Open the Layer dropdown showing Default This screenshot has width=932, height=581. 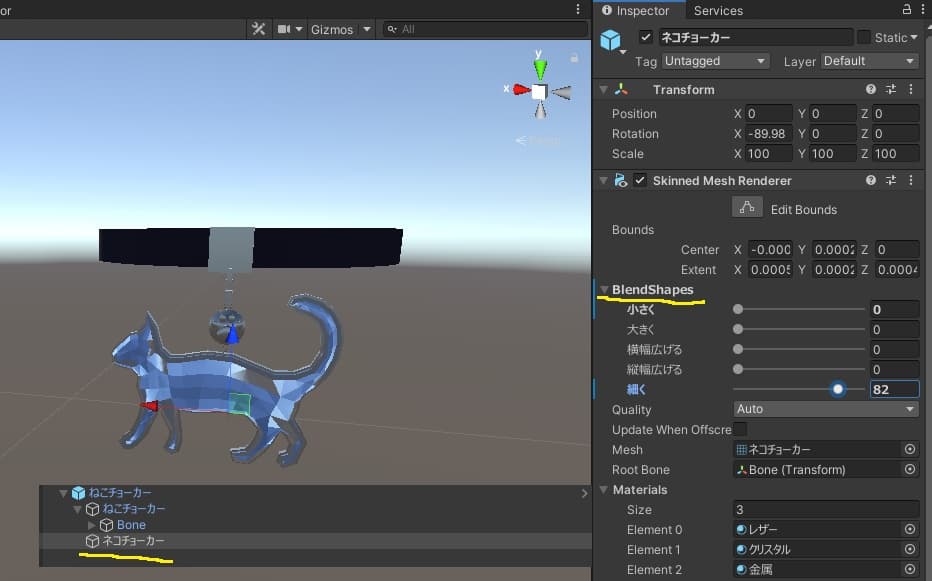pos(868,61)
